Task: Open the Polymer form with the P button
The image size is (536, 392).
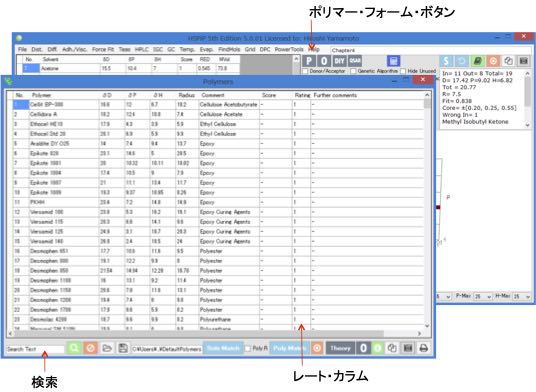Action: (309, 61)
